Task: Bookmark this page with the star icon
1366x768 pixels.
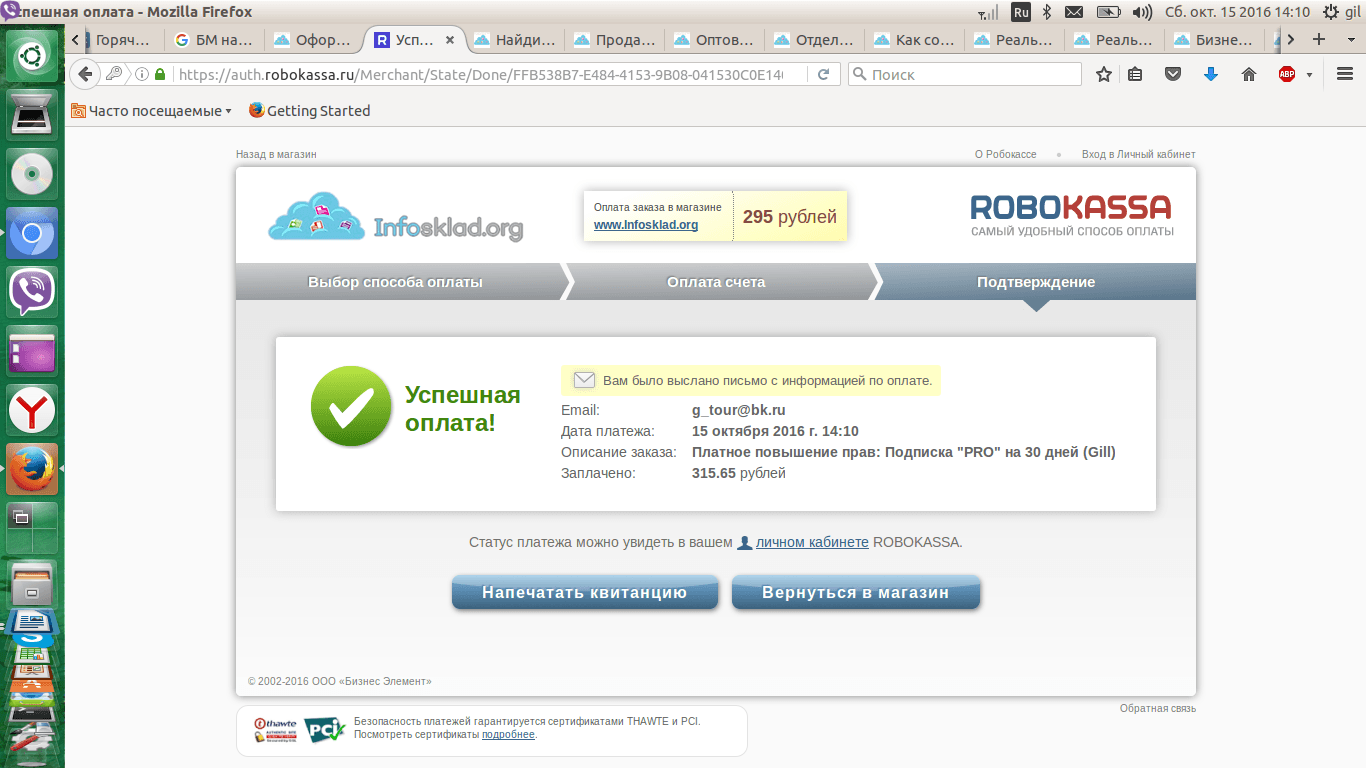Action: (x=1104, y=74)
